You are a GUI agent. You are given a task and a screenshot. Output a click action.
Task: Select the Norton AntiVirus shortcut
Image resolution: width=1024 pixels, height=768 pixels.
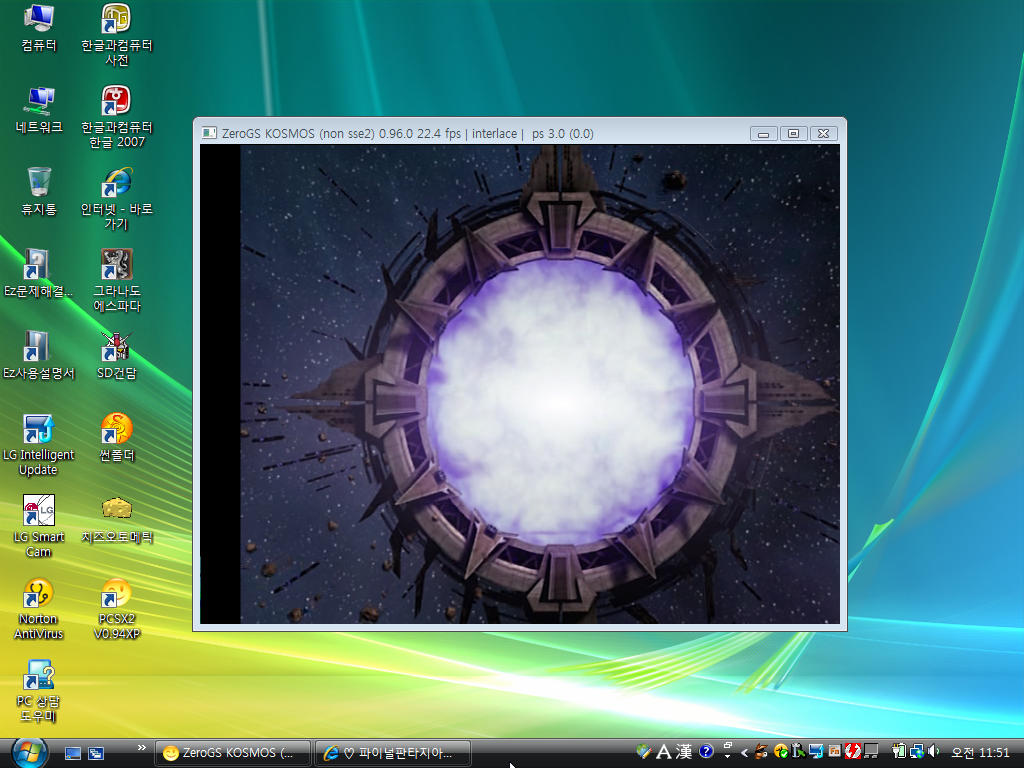point(39,609)
